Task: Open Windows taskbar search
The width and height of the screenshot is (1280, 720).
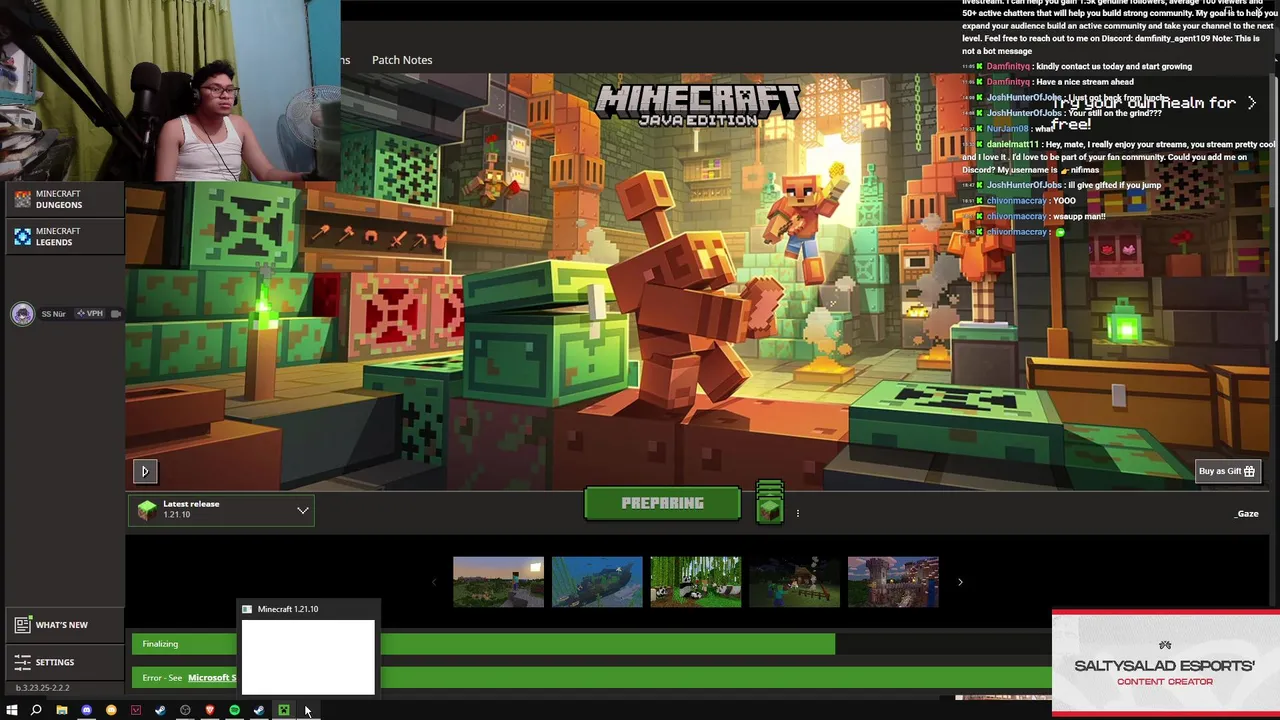Action: [36, 710]
